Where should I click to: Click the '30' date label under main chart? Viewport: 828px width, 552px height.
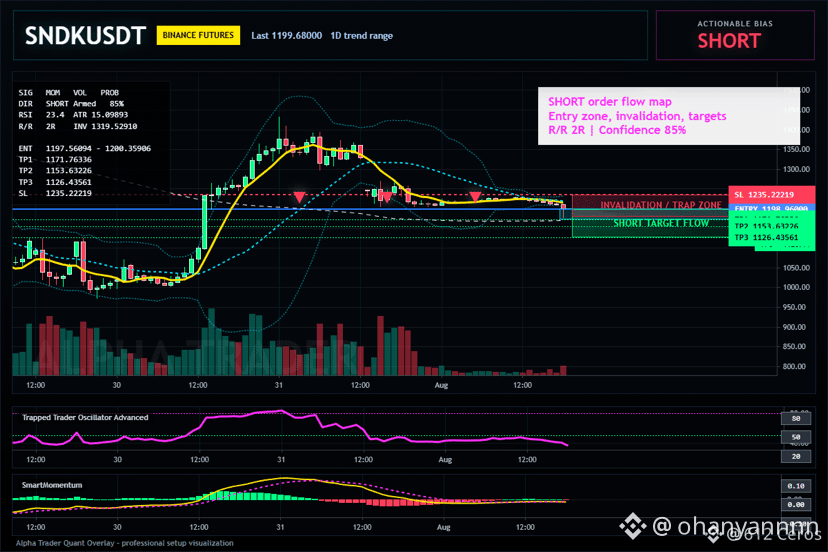[x=117, y=385]
